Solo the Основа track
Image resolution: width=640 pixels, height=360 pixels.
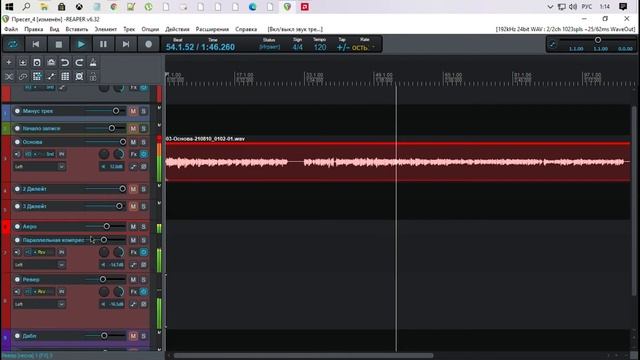pos(144,142)
